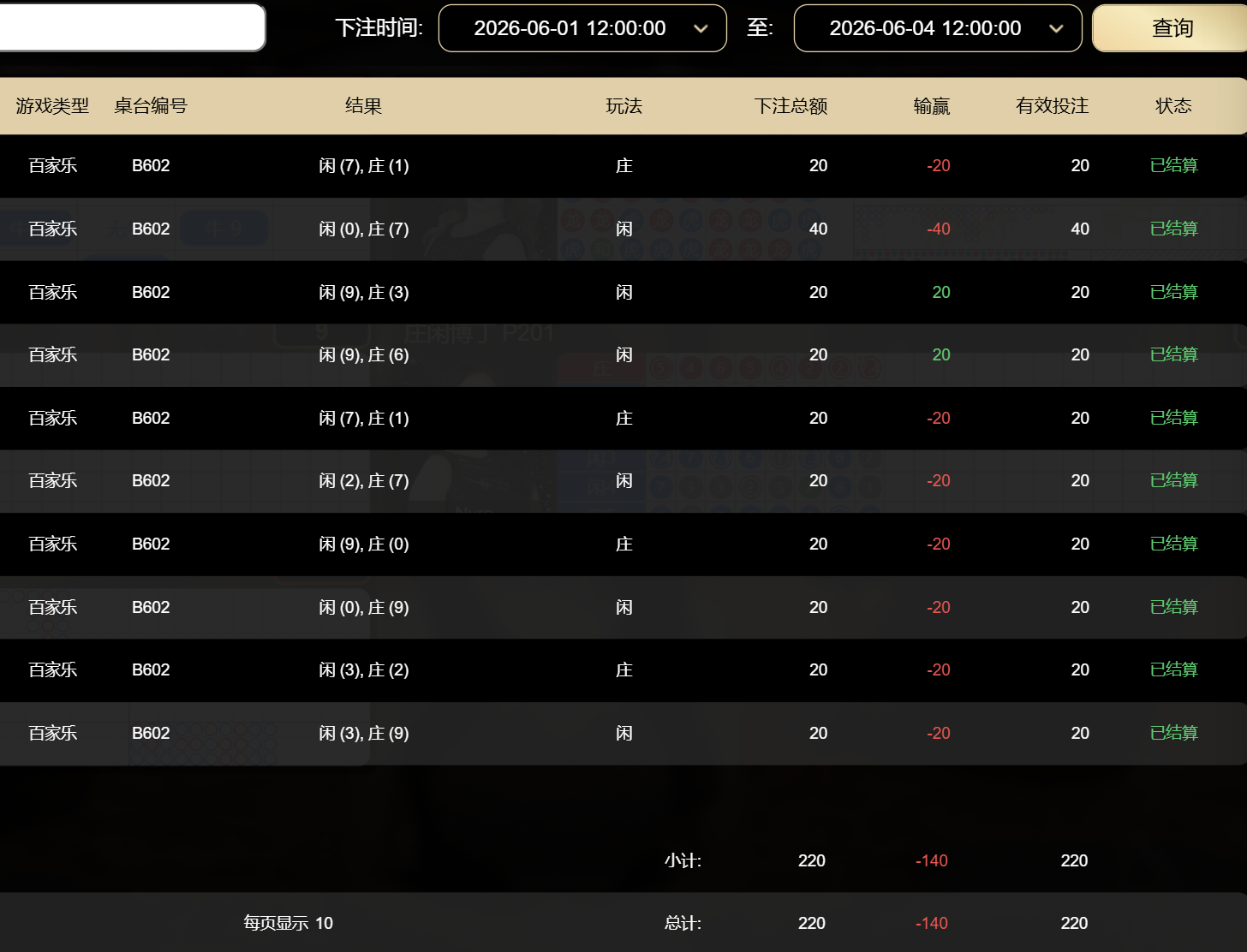Click the chevron in start date picker
Image resolution: width=1247 pixels, height=952 pixels.
[701, 28]
